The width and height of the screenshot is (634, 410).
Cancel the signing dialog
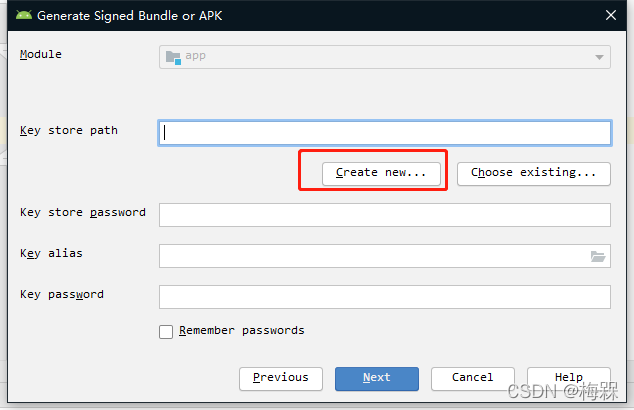[x=472, y=378]
